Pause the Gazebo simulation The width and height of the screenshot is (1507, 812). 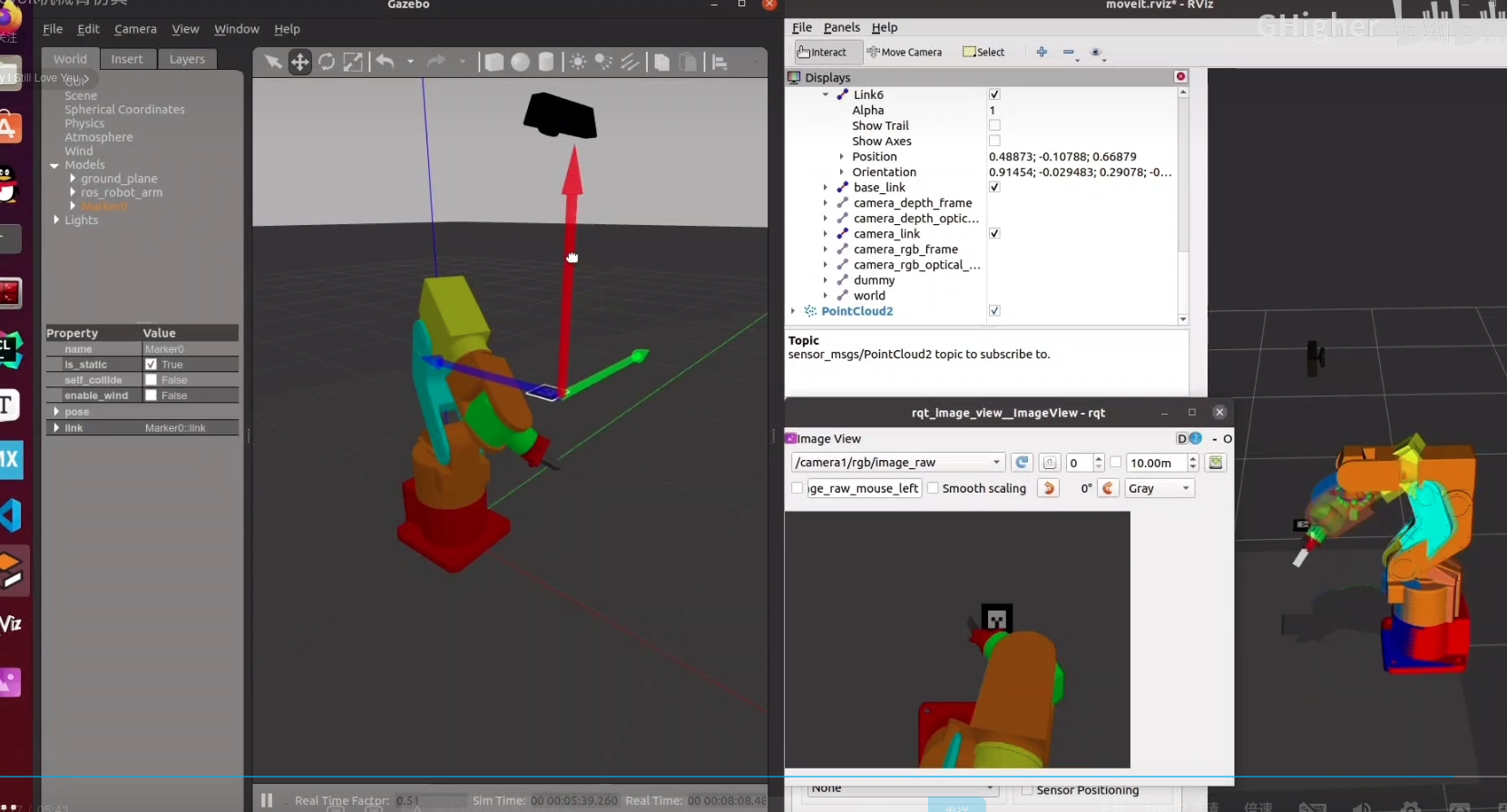(x=267, y=800)
